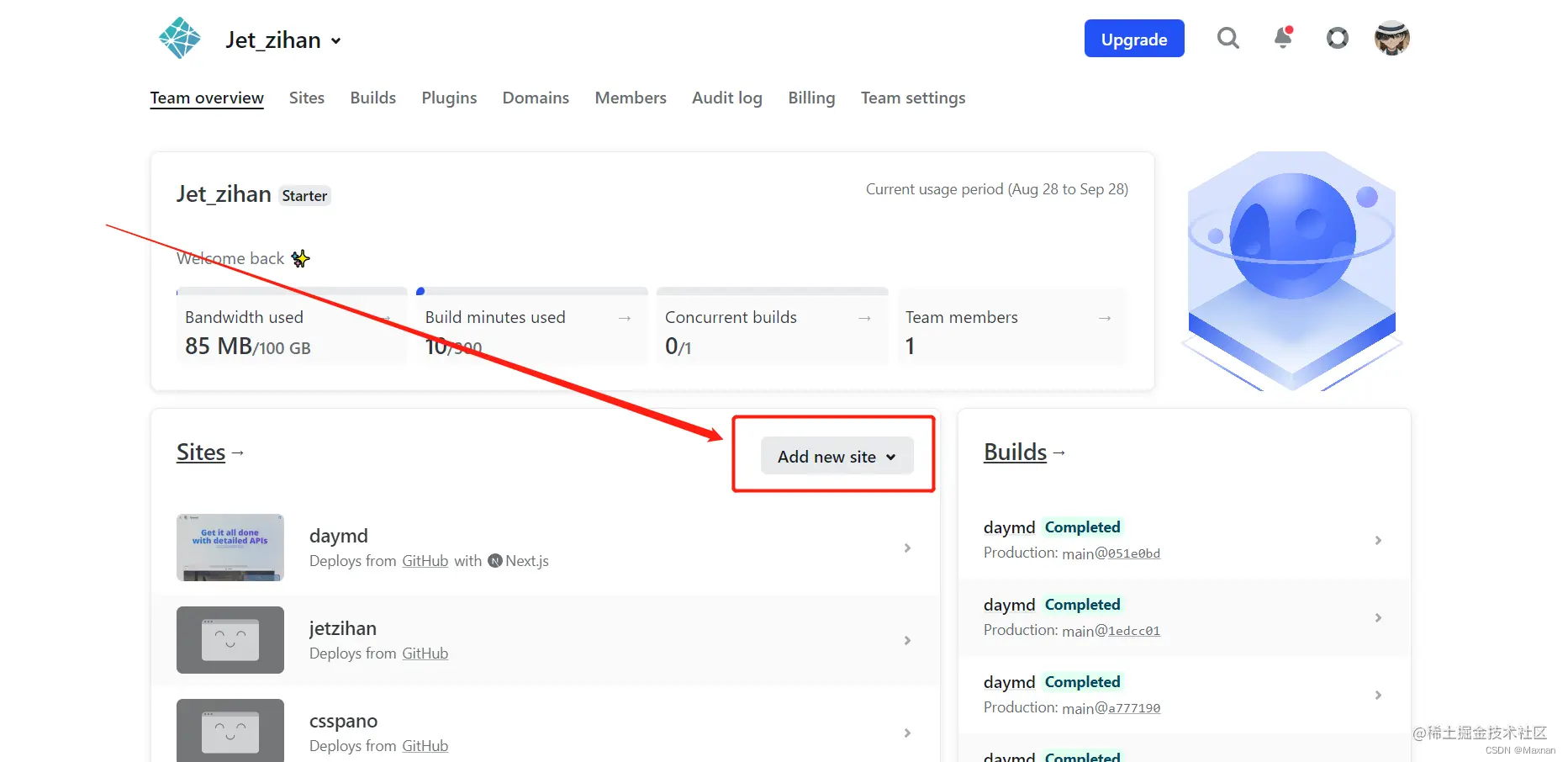Image resolution: width=1568 pixels, height=762 pixels.
Task: Click the Starter plan badge
Action: pos(304,196)
